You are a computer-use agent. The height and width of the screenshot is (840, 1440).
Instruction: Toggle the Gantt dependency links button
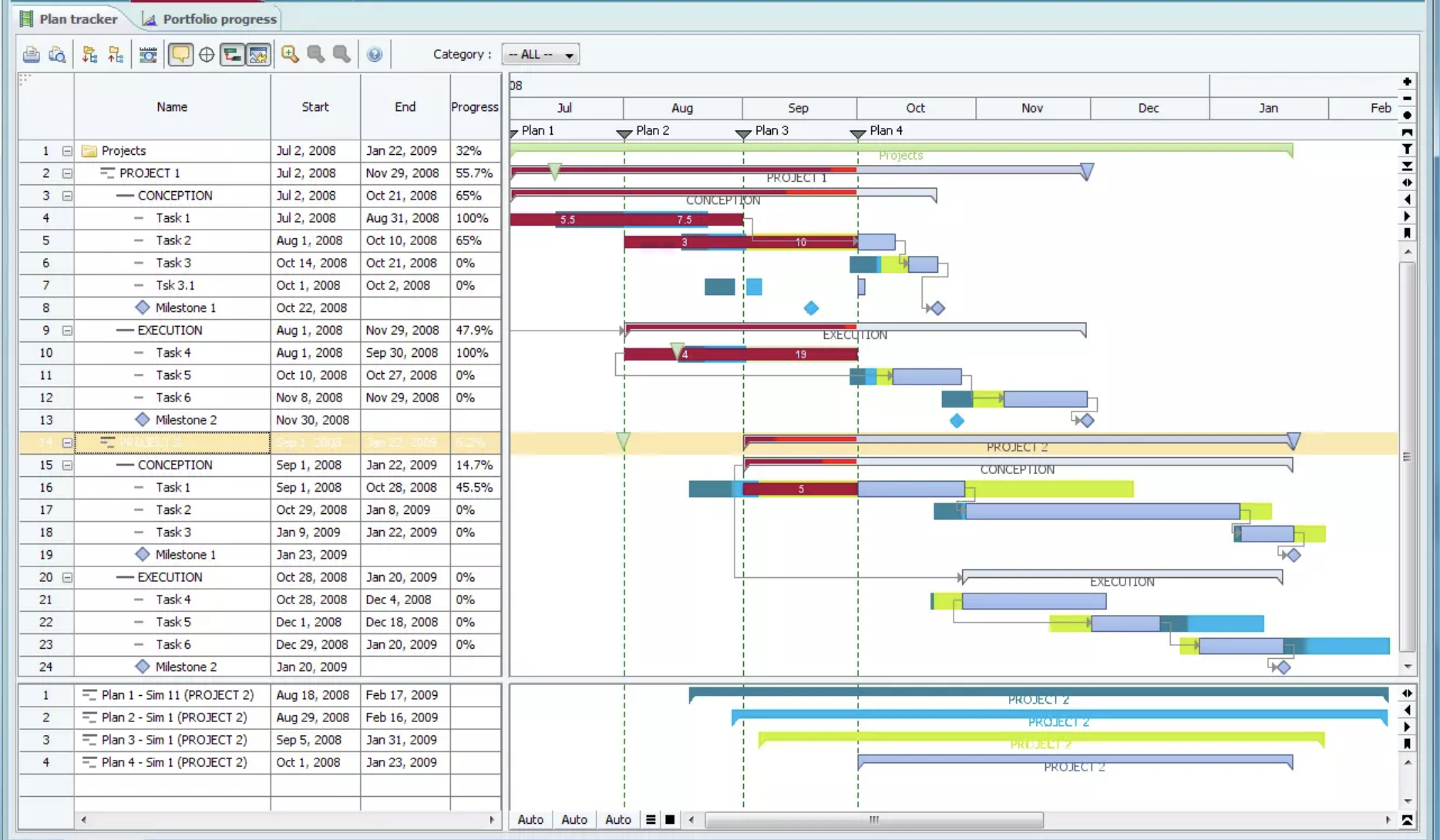coord(232,55)
